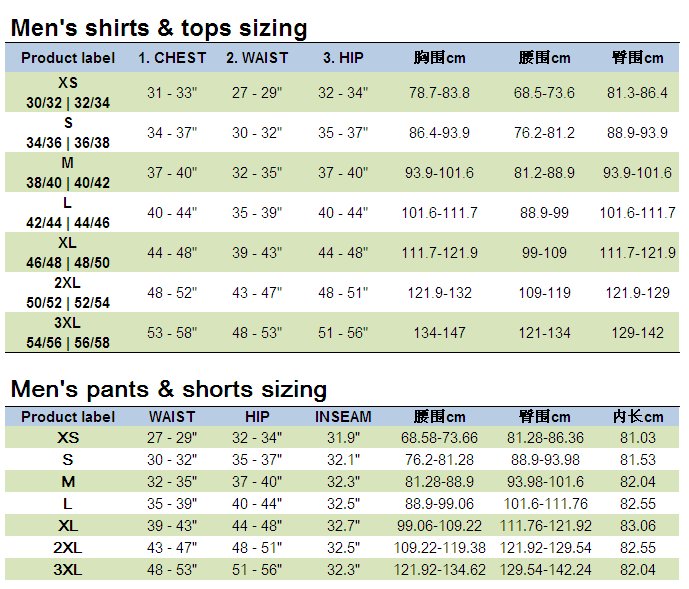Image resolution: width=689 pixels, height=589 pixels.
Task: Select the "1. CHEST" column header
Action: [172, 58]
